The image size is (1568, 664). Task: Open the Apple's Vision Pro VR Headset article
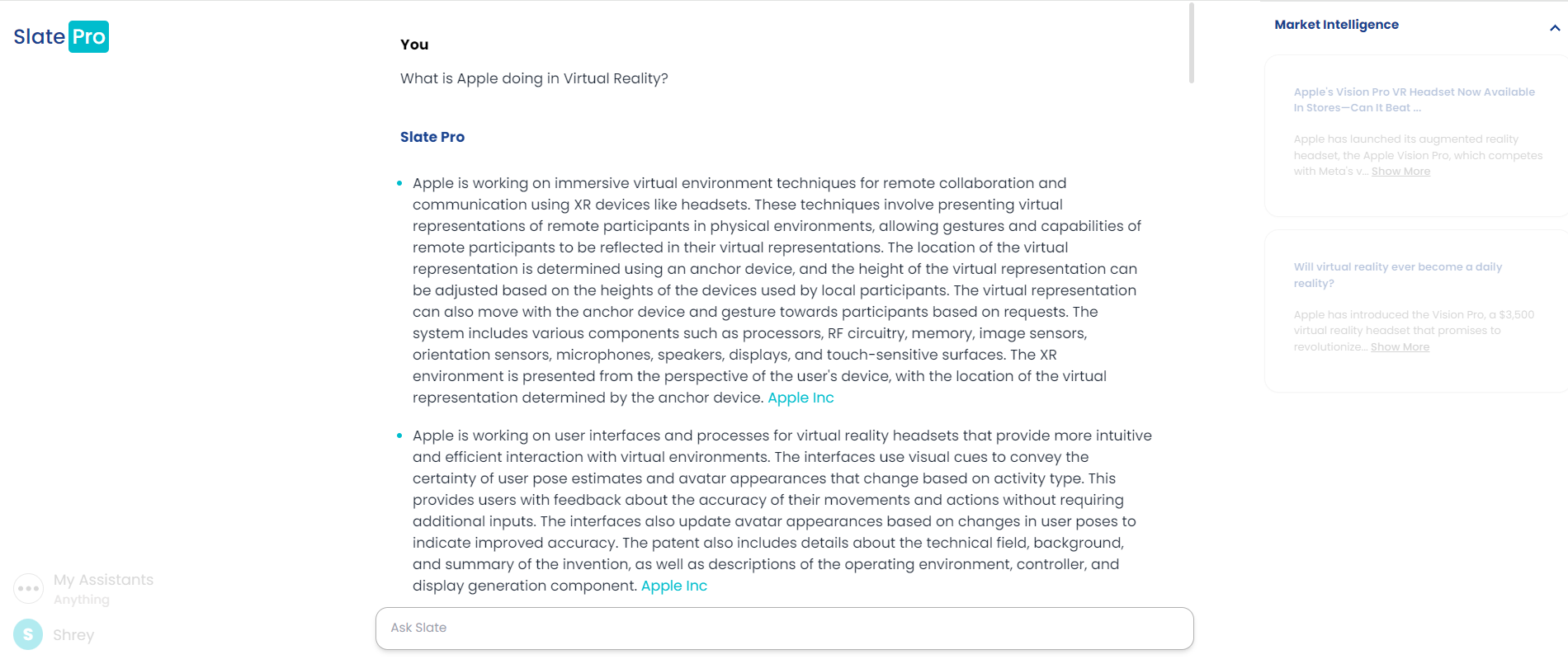point(1414,100)
